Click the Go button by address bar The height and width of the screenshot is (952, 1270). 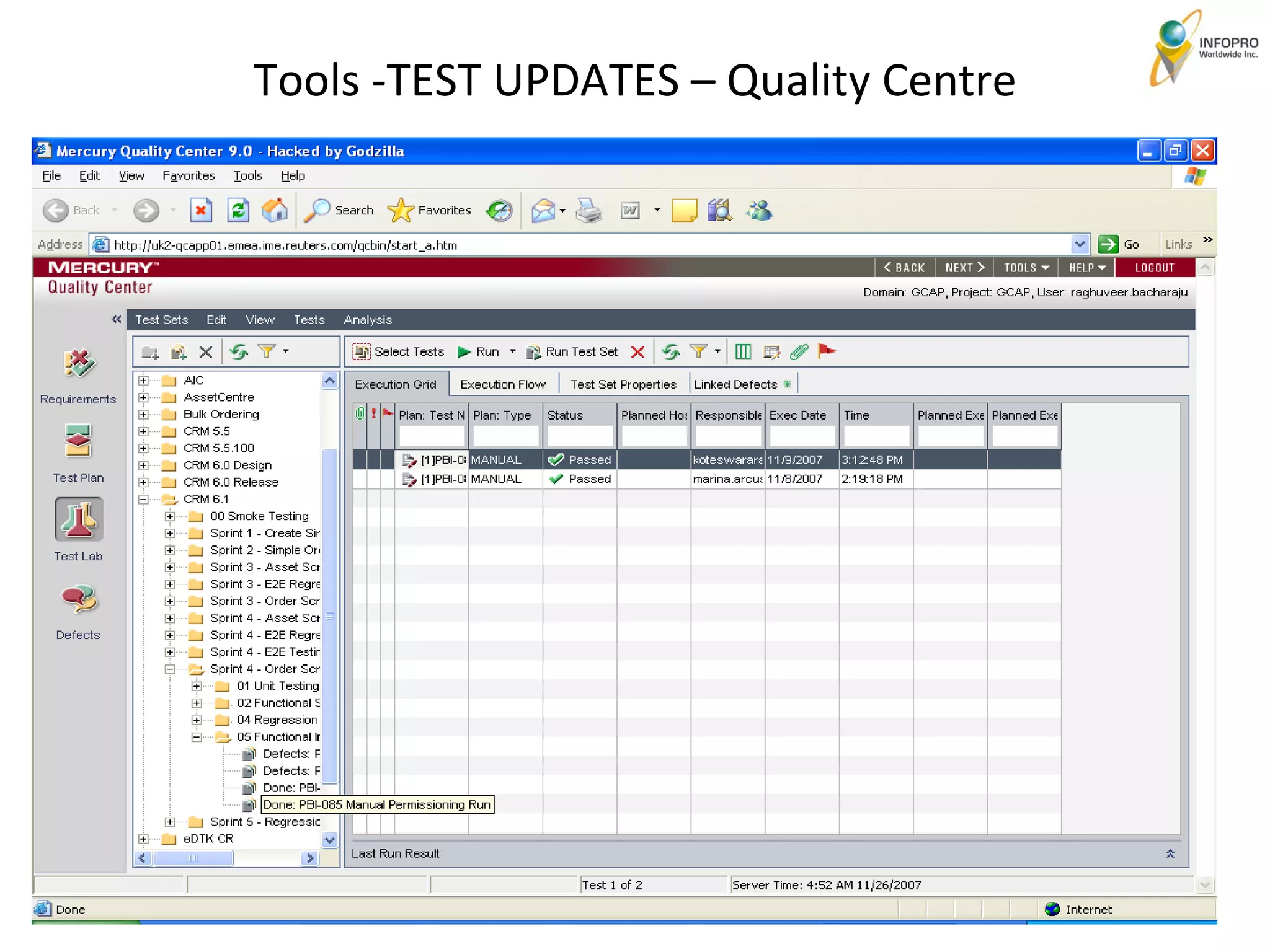pyautogui.click(x=1119, y=245)
